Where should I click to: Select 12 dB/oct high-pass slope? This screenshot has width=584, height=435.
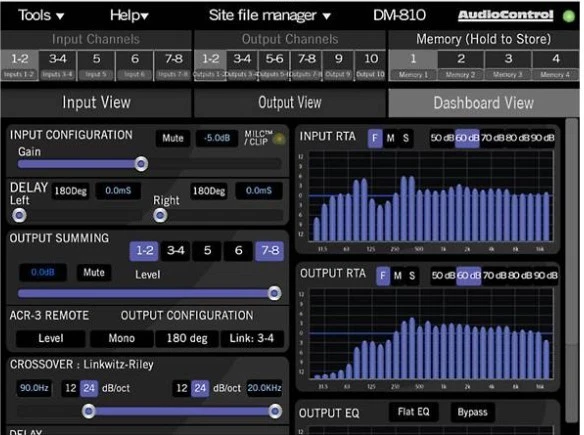tap(71, 388)
